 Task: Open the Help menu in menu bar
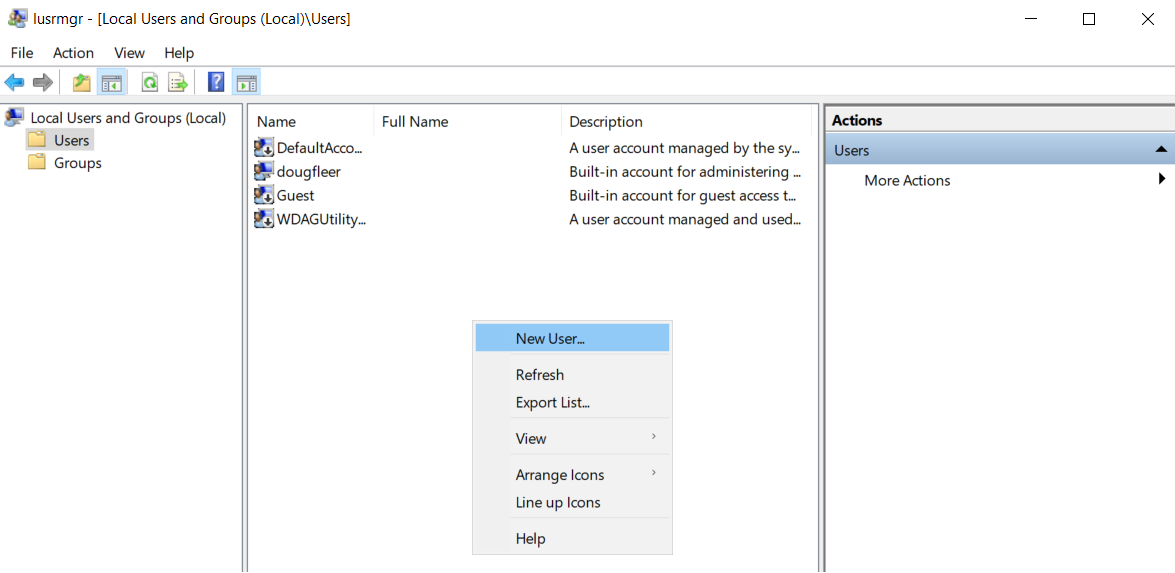(x=179, y=53)
